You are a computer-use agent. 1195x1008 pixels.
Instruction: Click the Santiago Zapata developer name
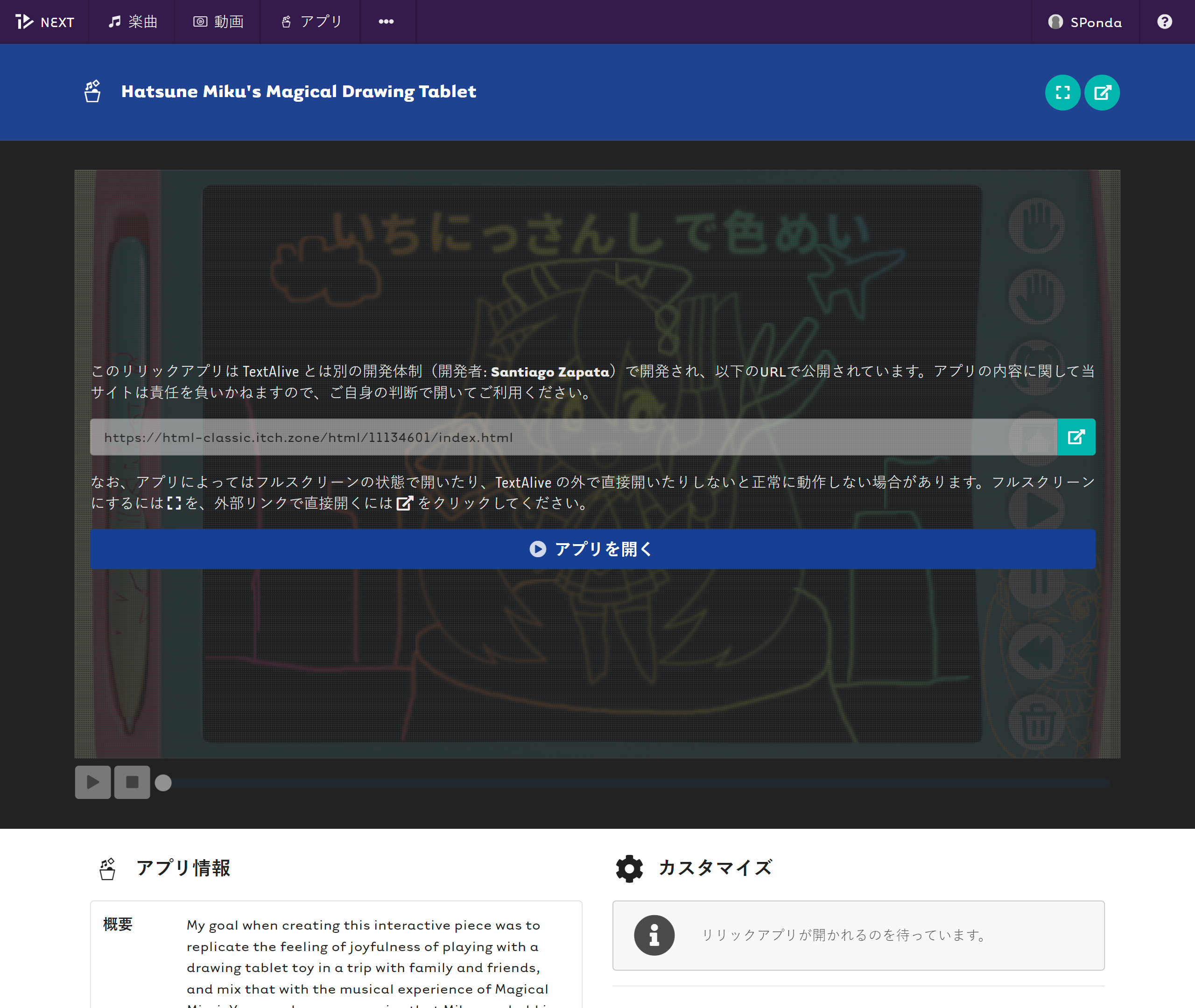pos(550,372)
